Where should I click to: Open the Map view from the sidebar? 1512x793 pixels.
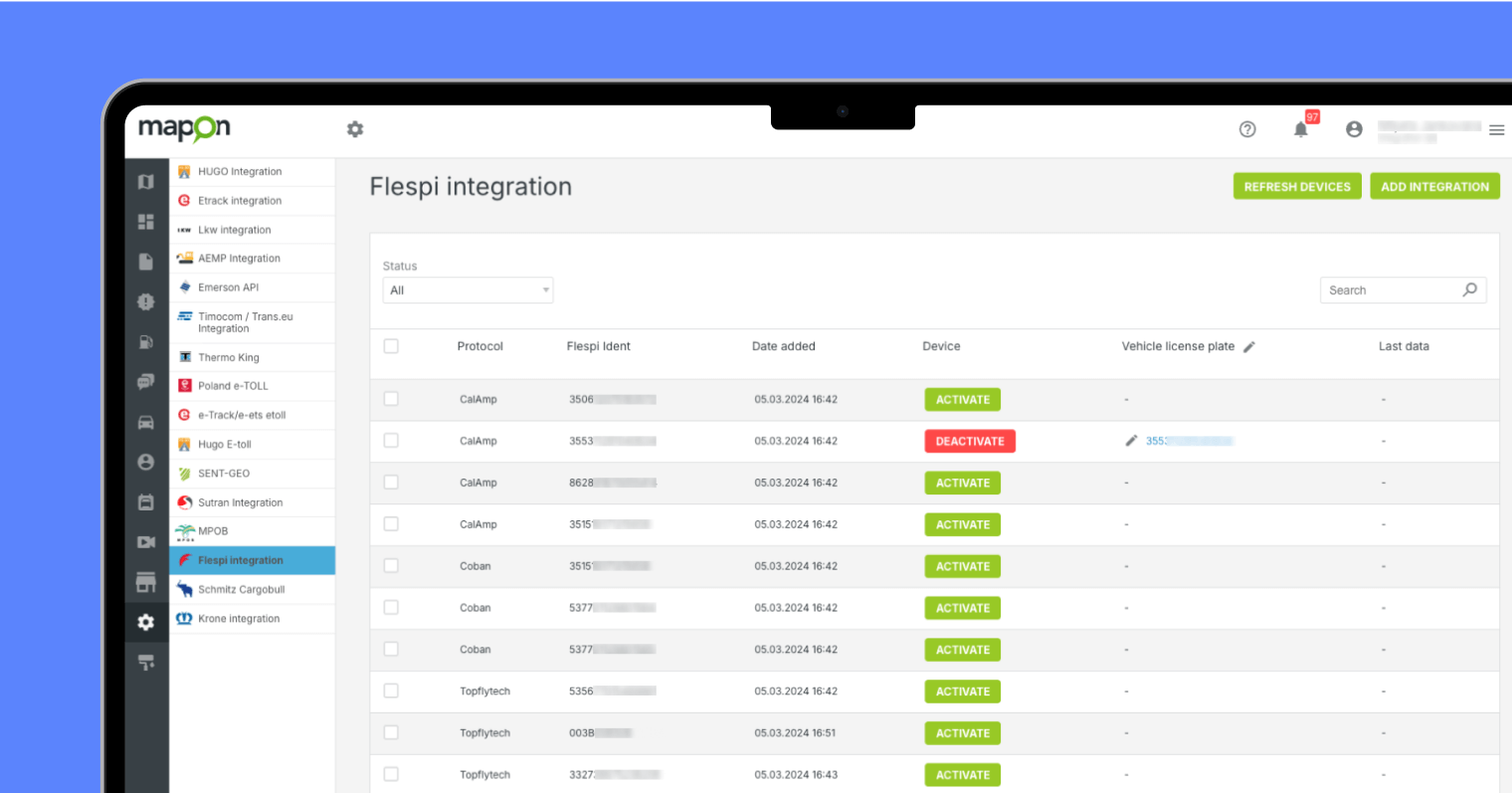146,182
